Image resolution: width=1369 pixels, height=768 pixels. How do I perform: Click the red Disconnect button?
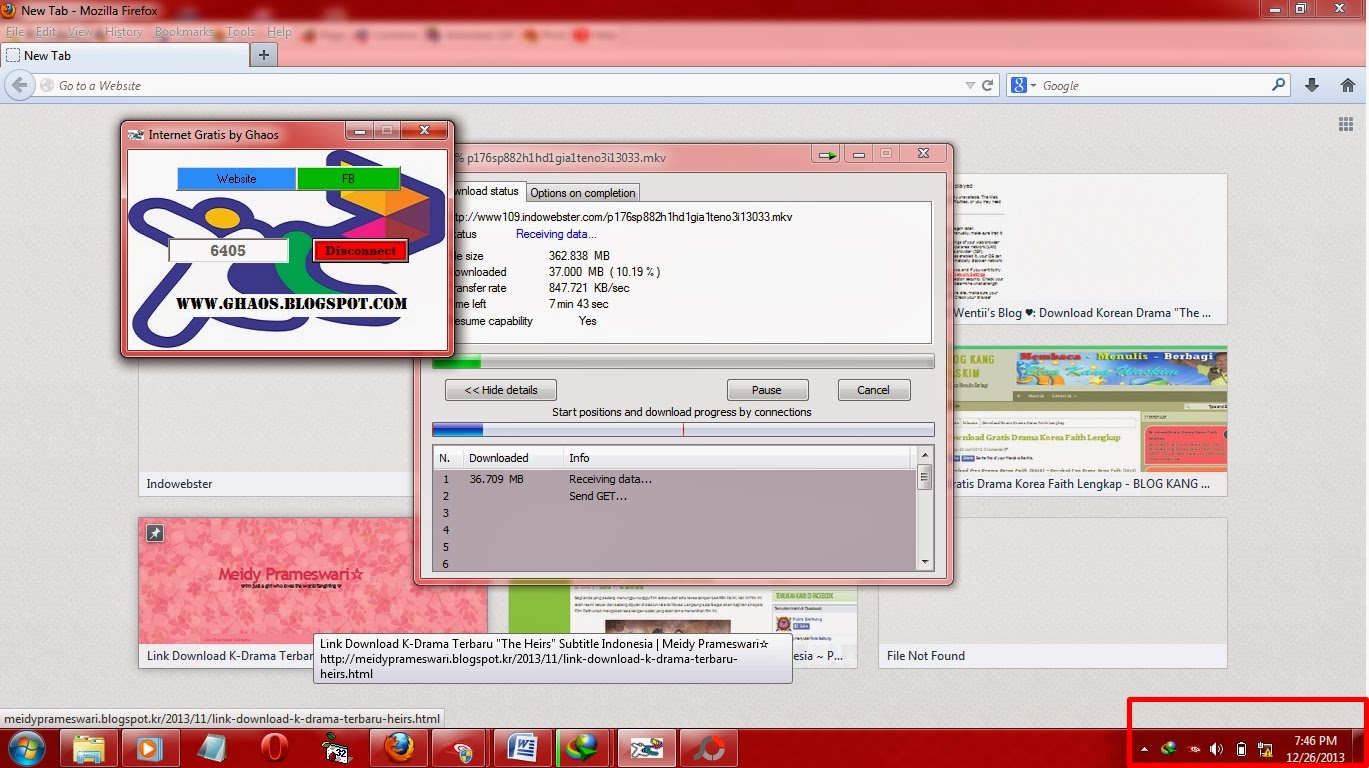click(360, 251)
